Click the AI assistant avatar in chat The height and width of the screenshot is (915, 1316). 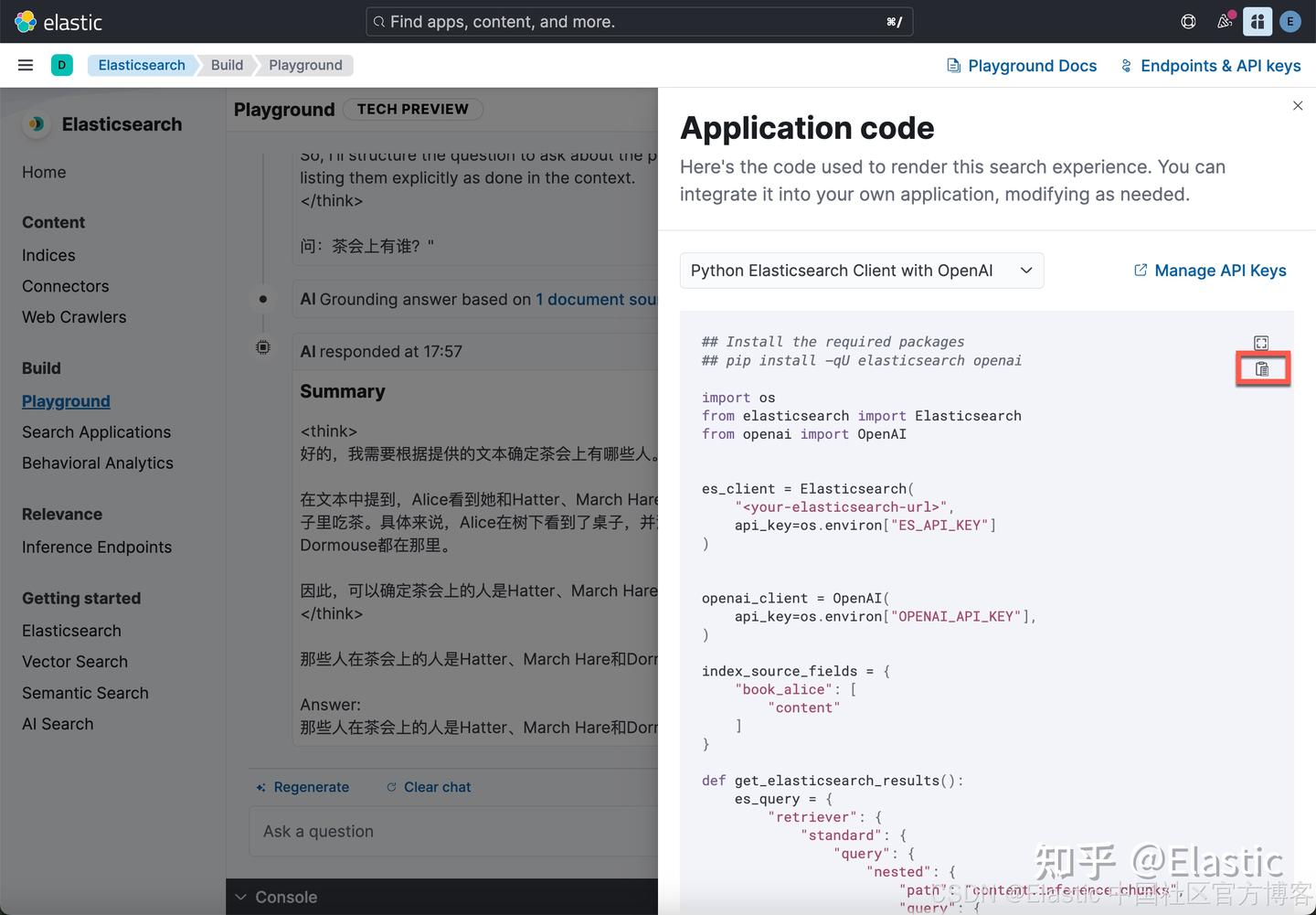tap(263, 347)
